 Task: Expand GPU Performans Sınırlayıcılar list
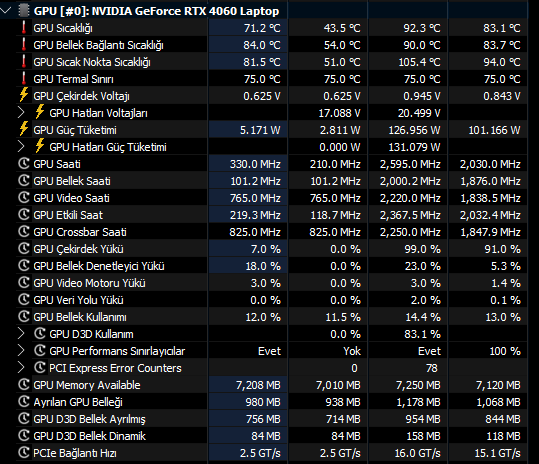point(21,351)
